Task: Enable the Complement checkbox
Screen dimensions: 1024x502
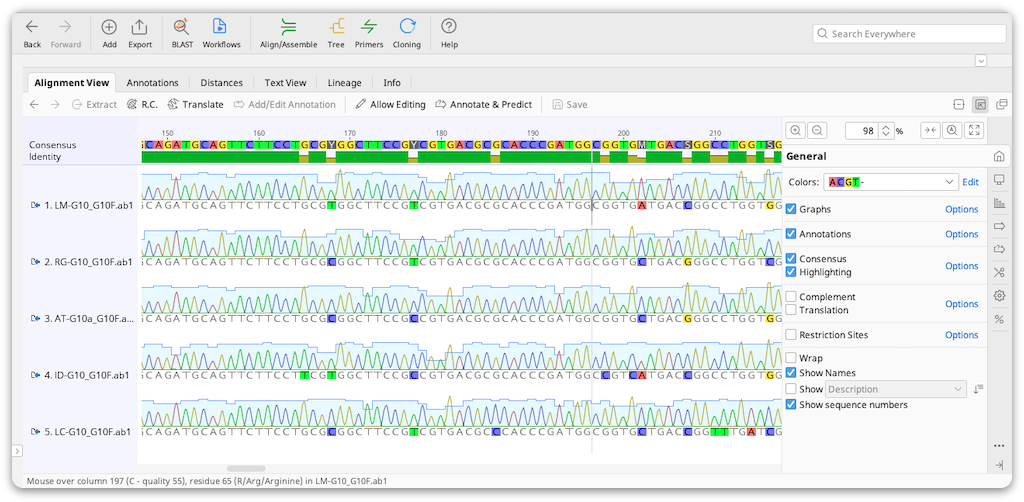Action: point(791,296)
